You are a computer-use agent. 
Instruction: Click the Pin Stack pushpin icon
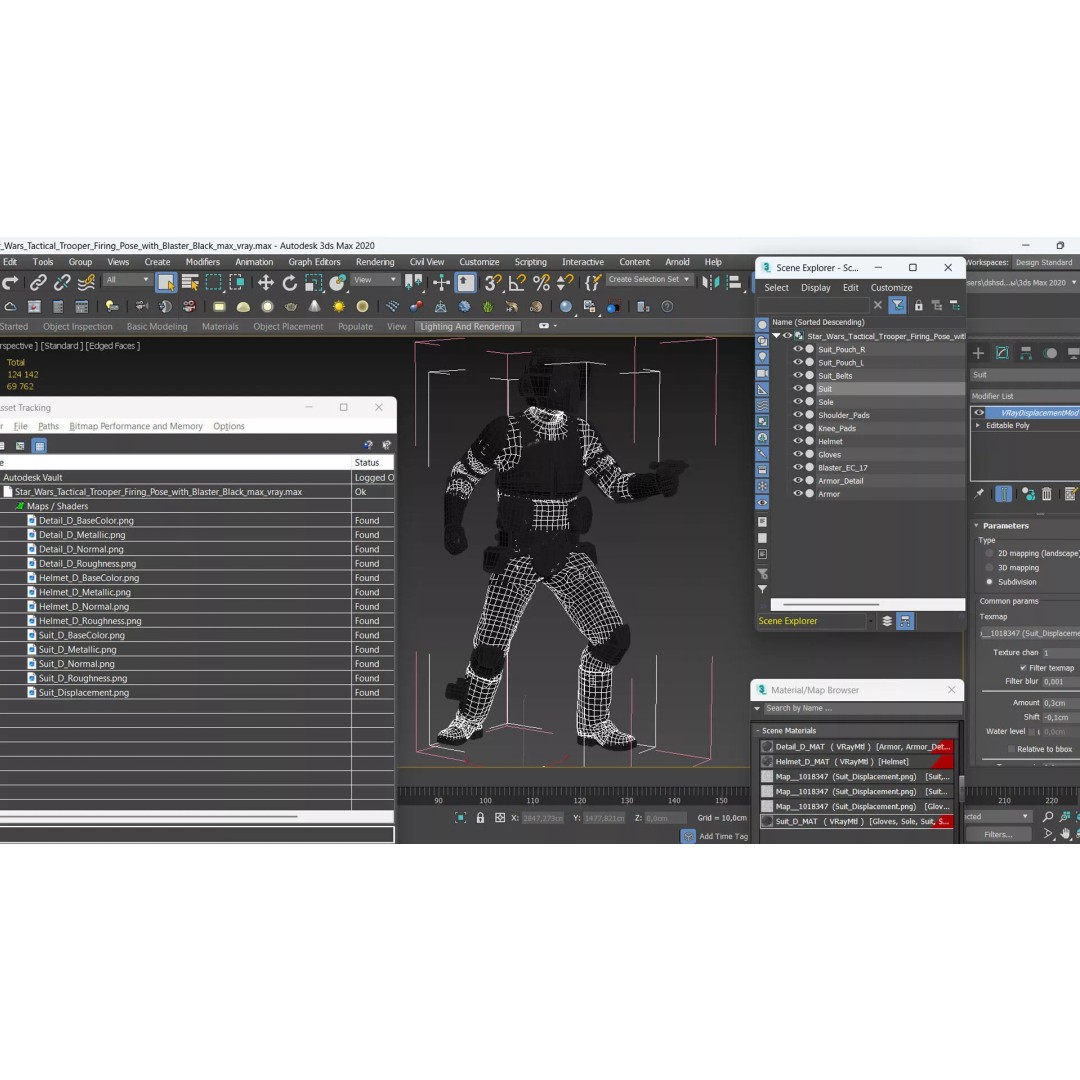pyautogui.click(x=979, y=494)
